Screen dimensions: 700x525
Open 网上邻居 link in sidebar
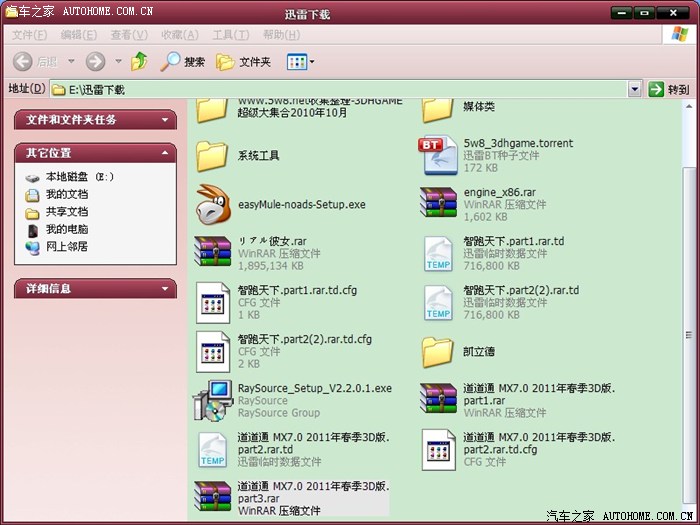coord(57,246)
